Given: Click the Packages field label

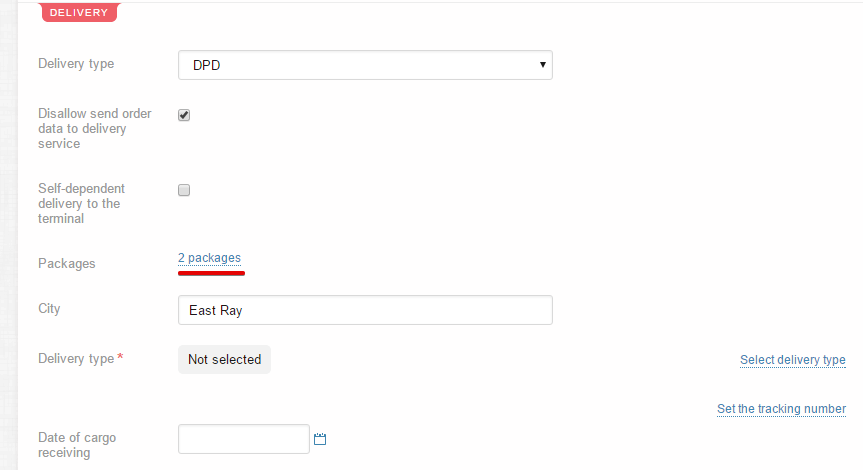Looking at the screenshot, I should point(66,264).
